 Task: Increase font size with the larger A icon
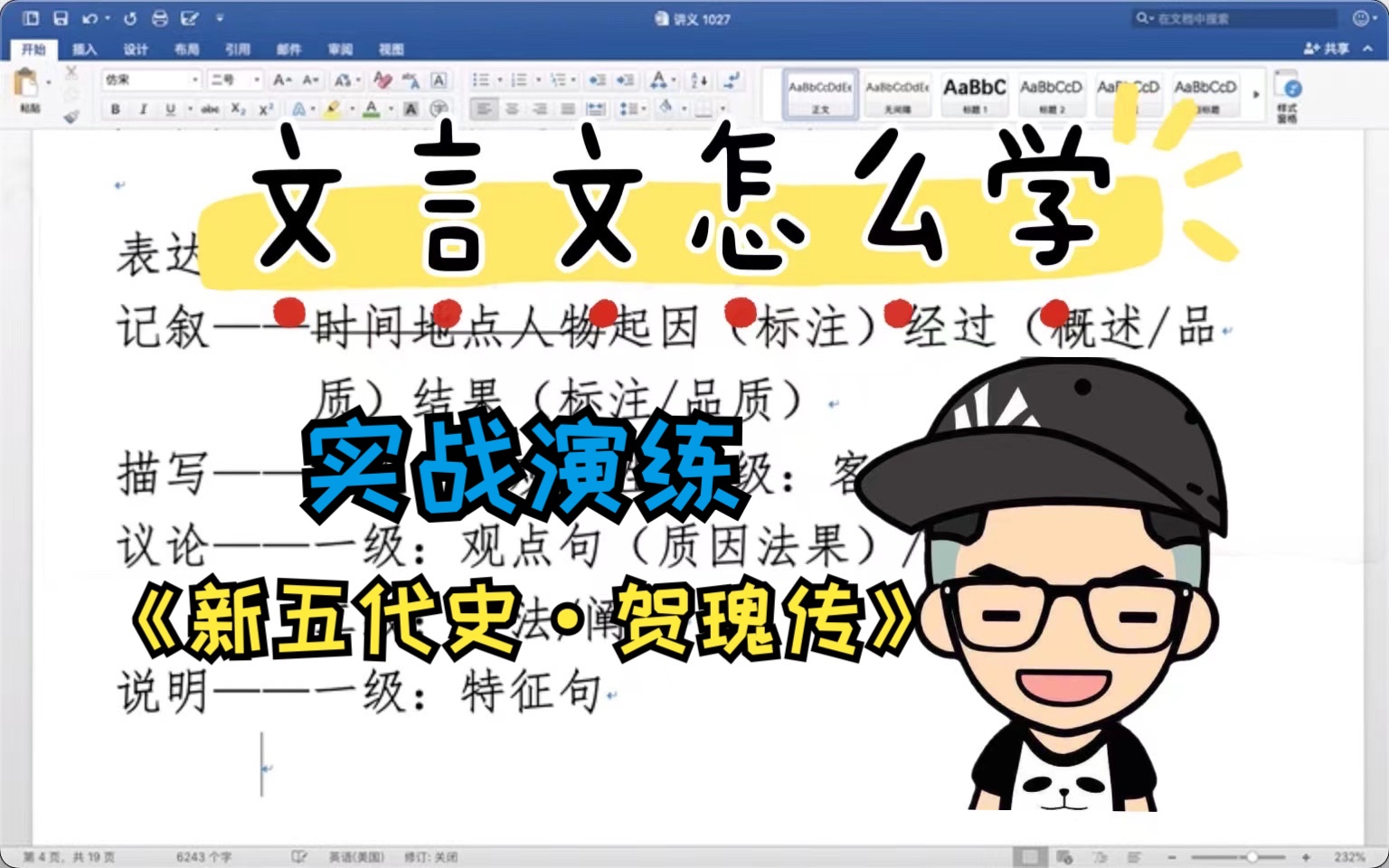click(283, 80)
